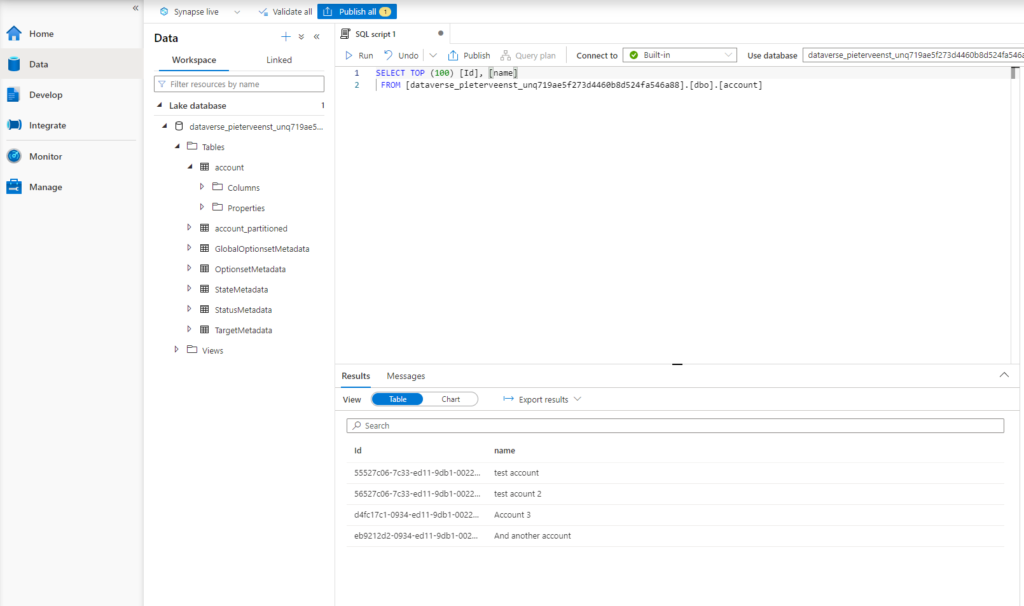
Task: Undo the last edit
Action: [401, 56]
